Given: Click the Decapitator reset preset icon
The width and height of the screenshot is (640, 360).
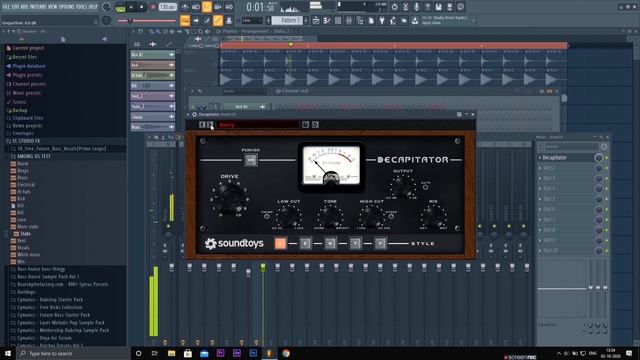Looking at the screenshot, I should click(x=315, y=124).
